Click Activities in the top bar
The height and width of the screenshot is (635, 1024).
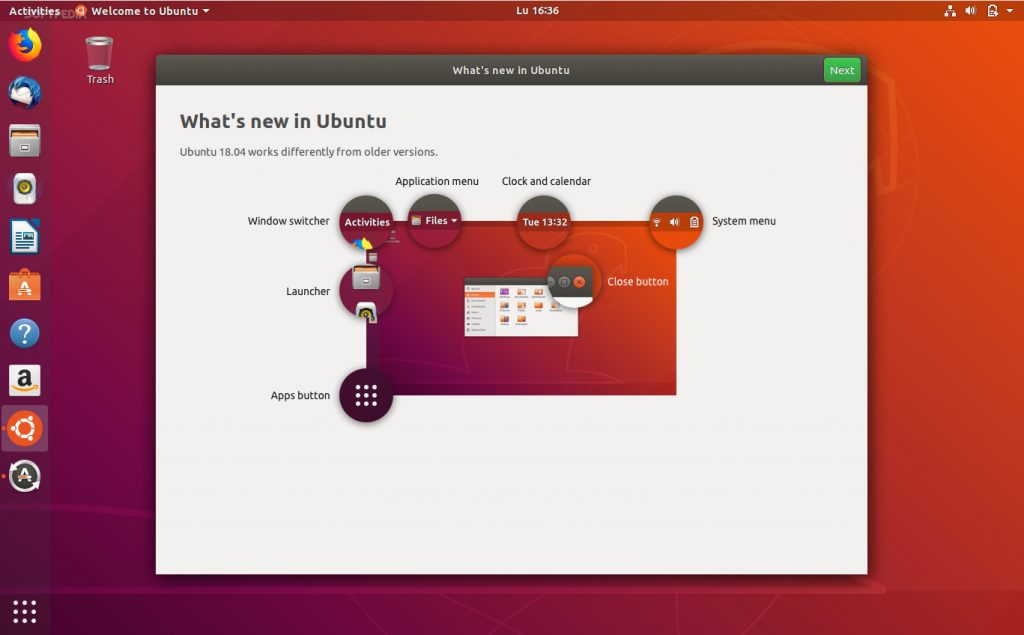coord(34,11)
